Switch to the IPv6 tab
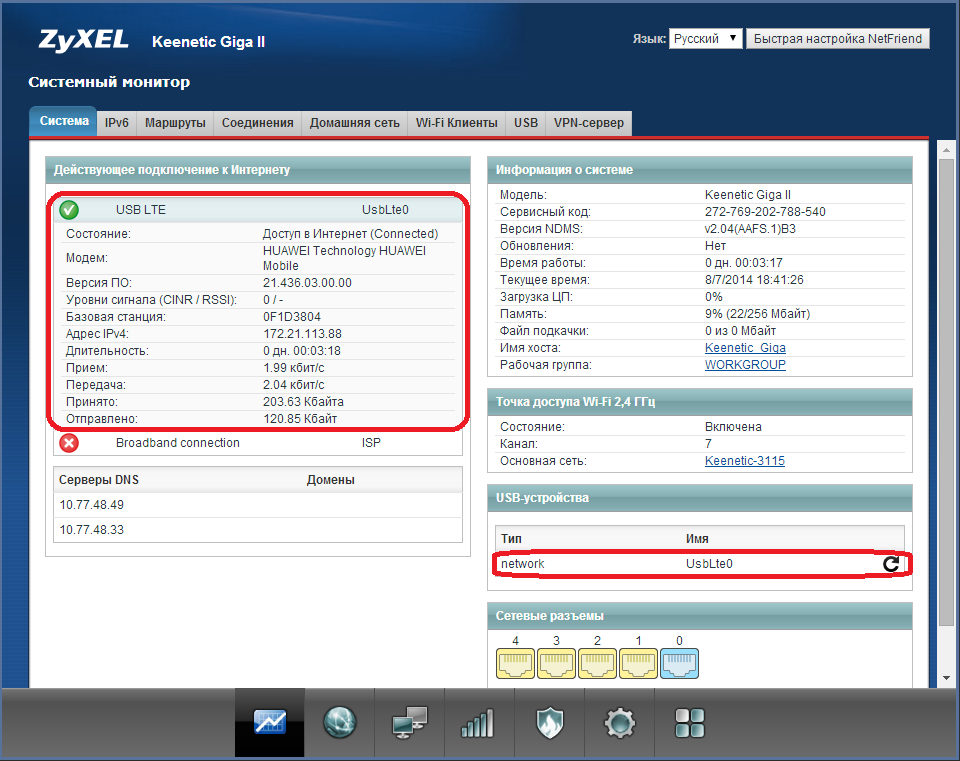Image resolution: width=960 pixels, height=761 pixels. pyautogui.click(x=117, y=123)
